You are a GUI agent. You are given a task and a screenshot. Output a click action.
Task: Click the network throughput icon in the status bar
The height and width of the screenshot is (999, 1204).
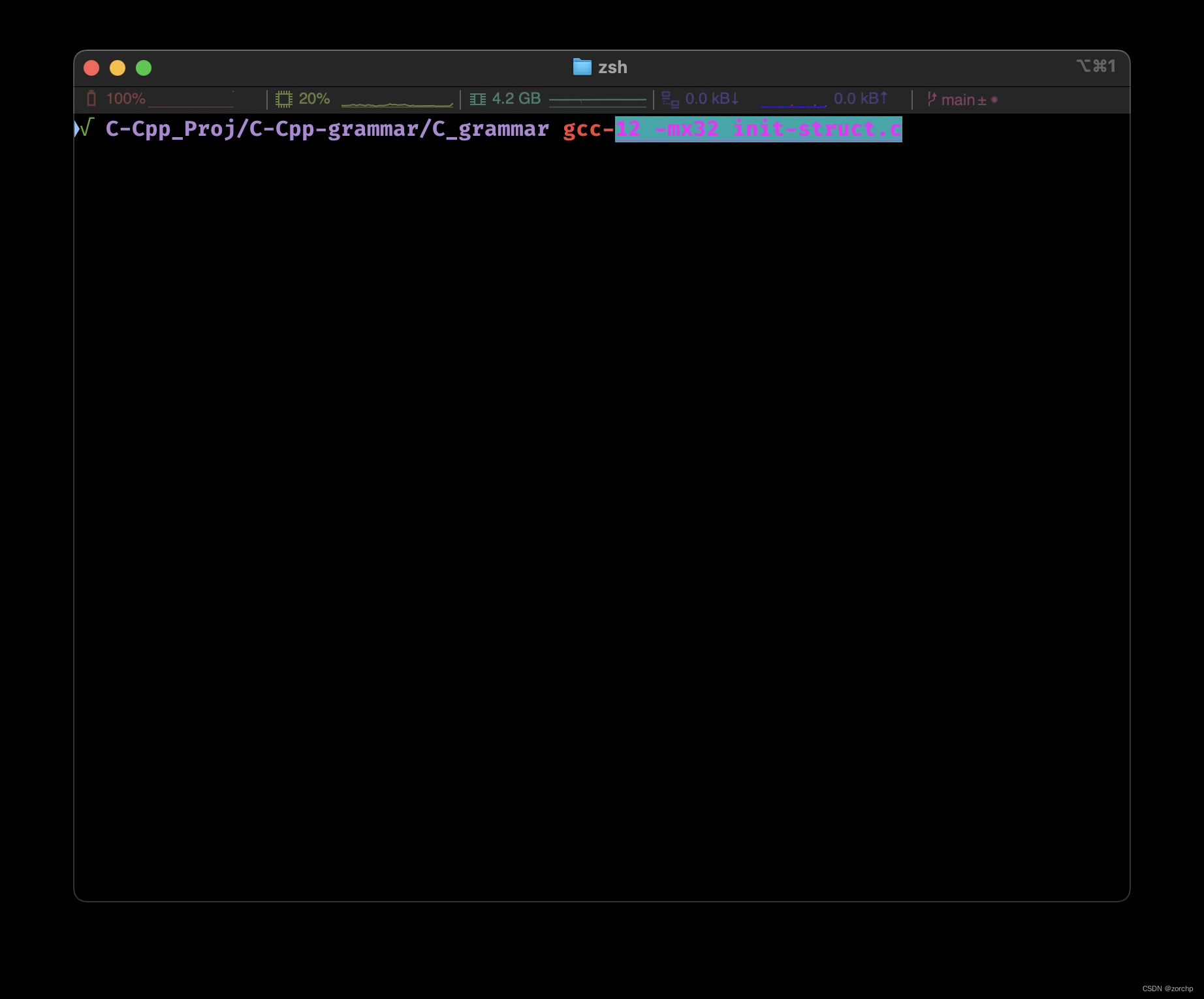pos(671,99)
